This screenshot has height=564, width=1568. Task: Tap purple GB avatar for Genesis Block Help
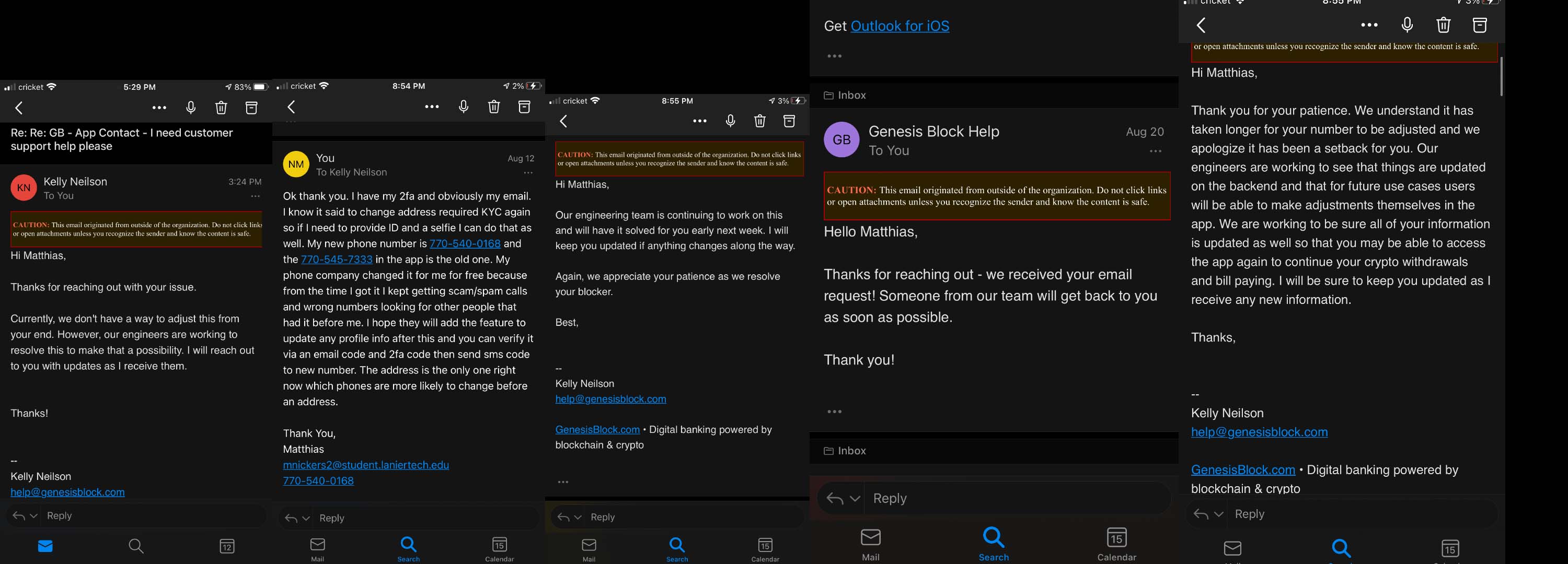(841, 139)
